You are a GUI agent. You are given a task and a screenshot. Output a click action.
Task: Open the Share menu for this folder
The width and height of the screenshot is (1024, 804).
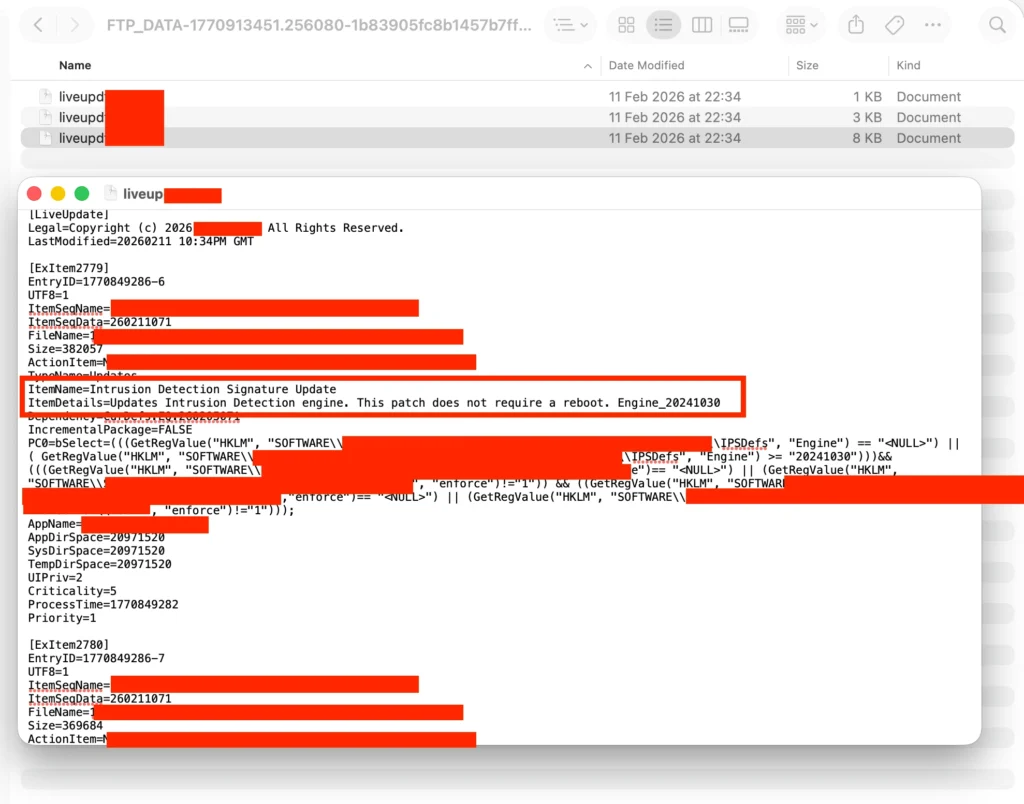click(x=855, y=24)
